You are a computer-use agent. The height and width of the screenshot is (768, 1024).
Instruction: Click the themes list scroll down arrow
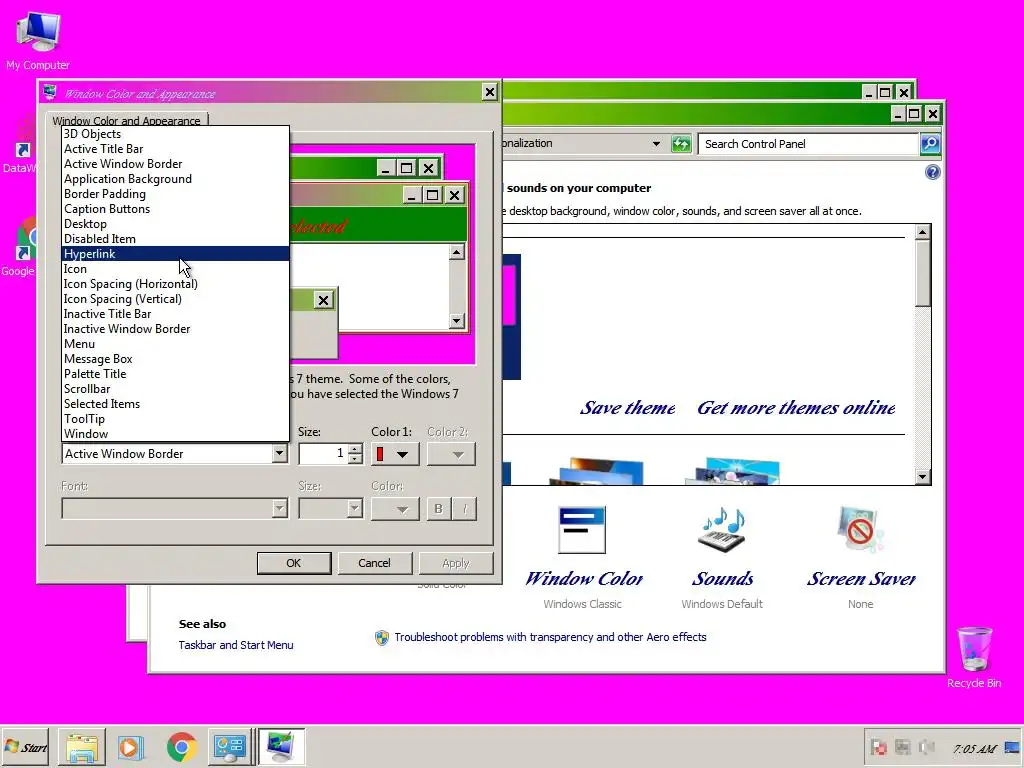pyautogui.click(x=922, y=477)
